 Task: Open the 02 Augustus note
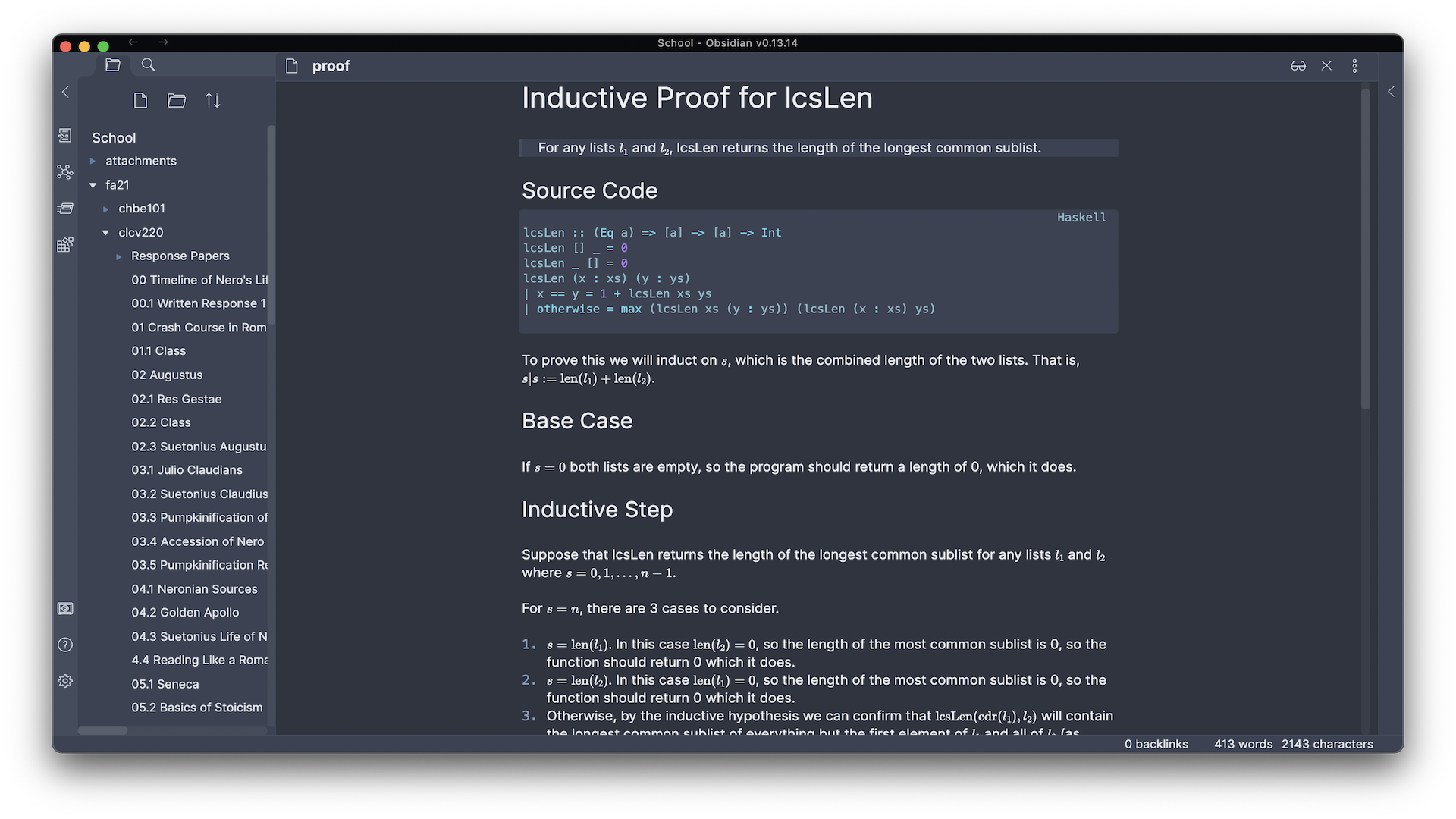point(167,375)
